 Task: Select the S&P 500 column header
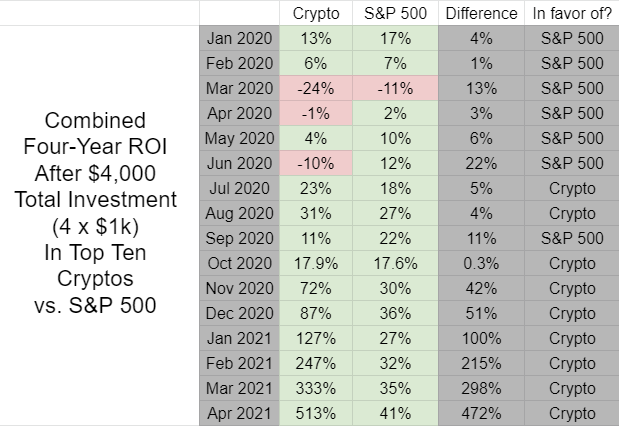coord(395,13)
